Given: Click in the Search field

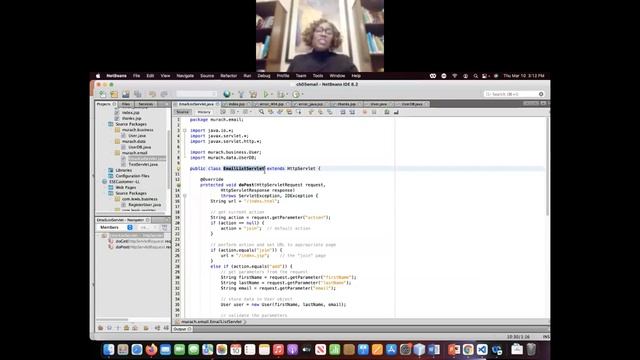Looking at the screenshot, I should click(x=513, y=94).
